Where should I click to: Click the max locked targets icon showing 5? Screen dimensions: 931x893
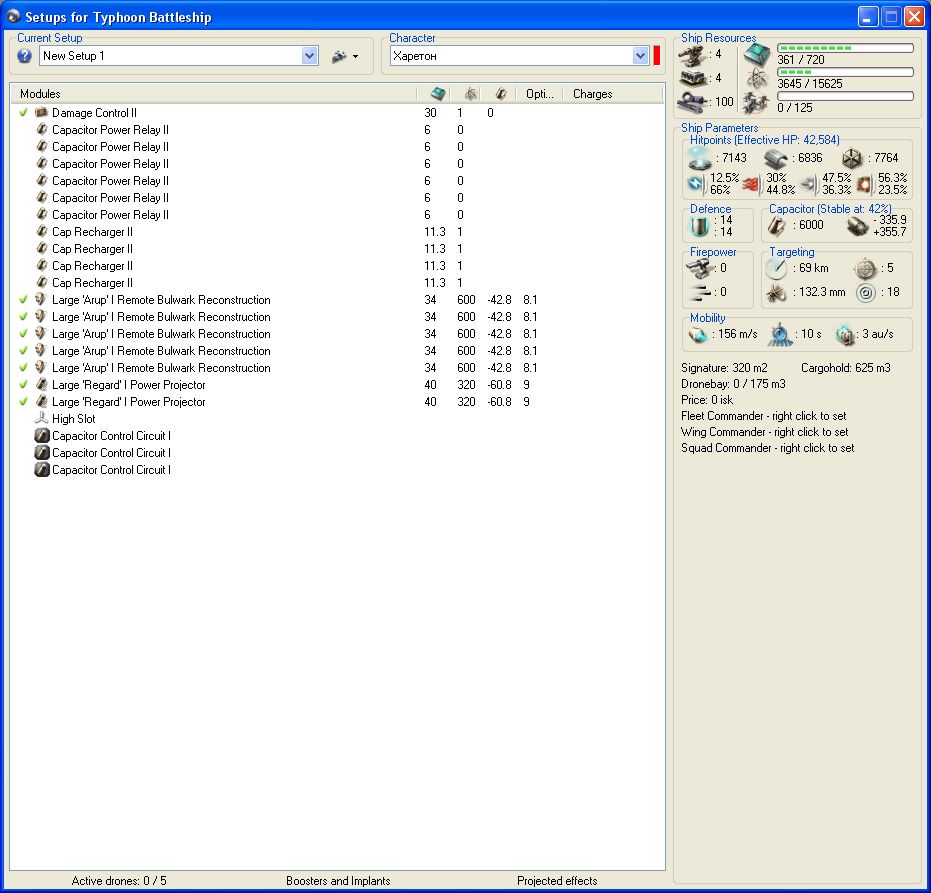click(865, 268)
